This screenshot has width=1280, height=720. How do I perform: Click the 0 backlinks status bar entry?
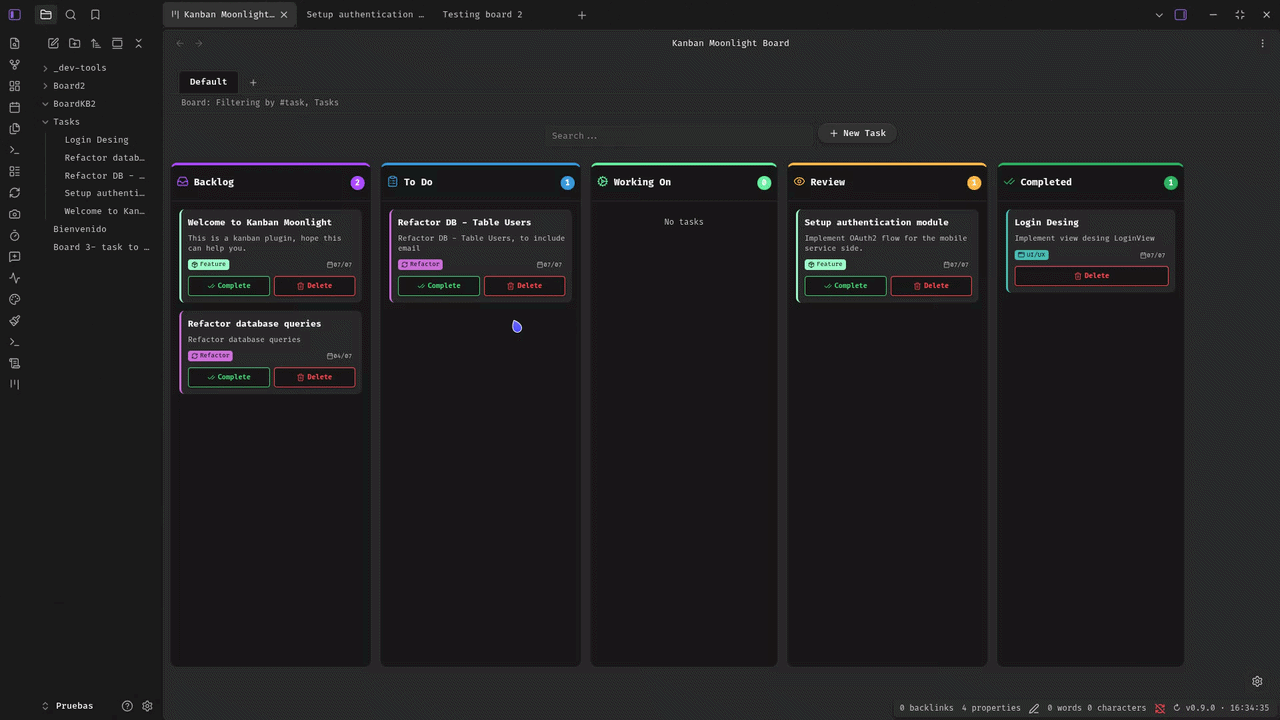tap(926, 708)
